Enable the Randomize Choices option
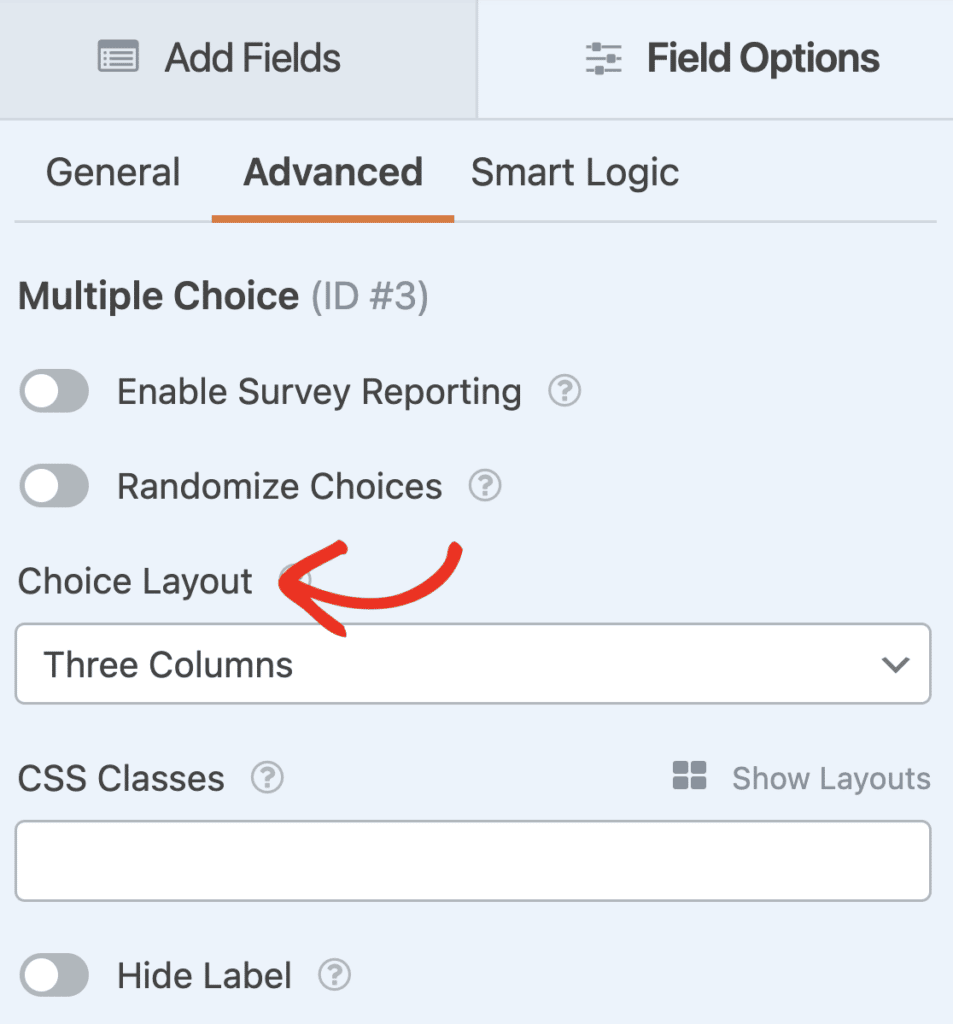 click(x=54, y=486)
